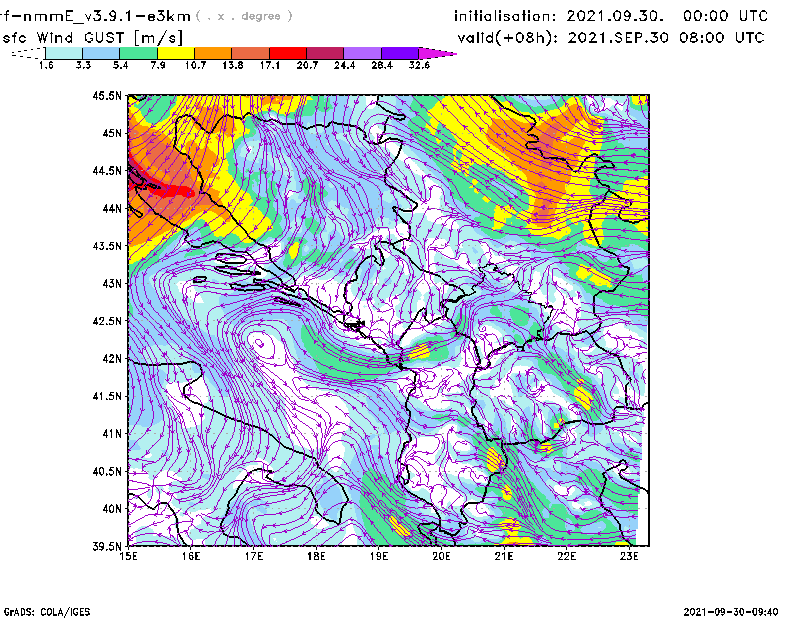This screenshot has width=800, height=618.
Task: Click the longitude label '20E'
Action: point(441,556)
